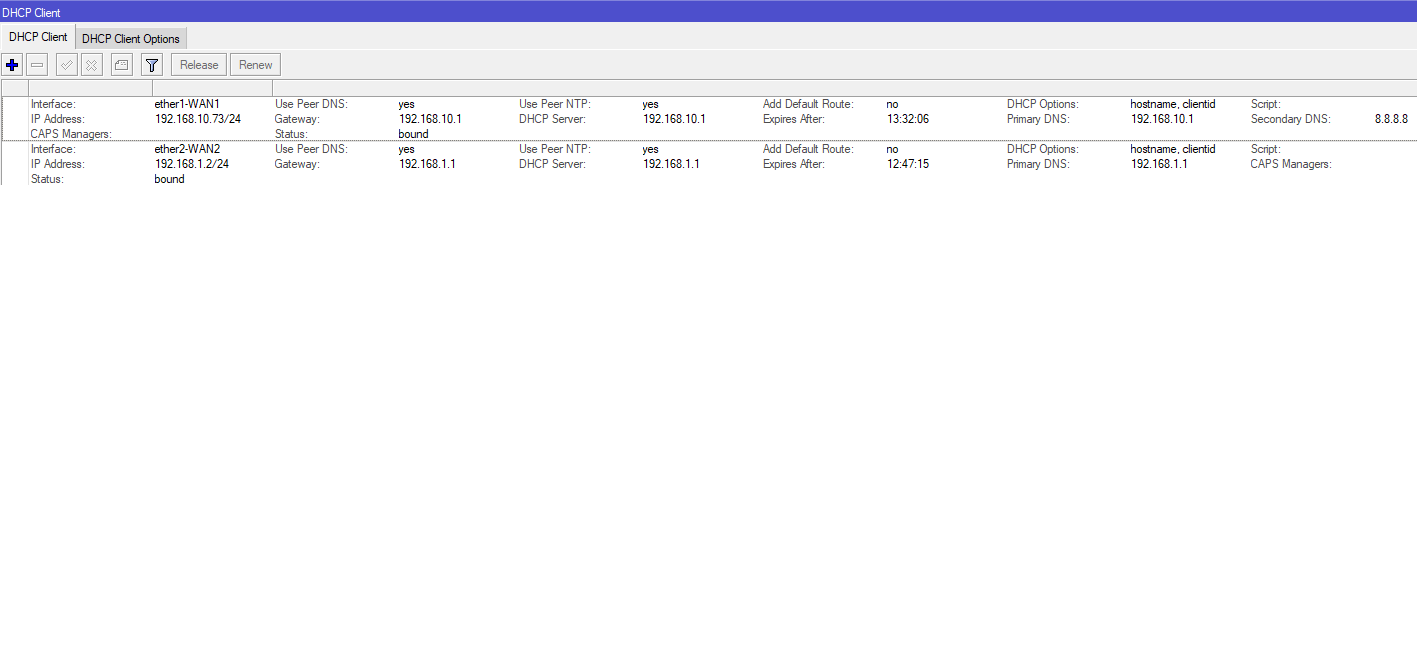Click ether1-WAN1 DHCP Server value 192.168.10.1

674,119
